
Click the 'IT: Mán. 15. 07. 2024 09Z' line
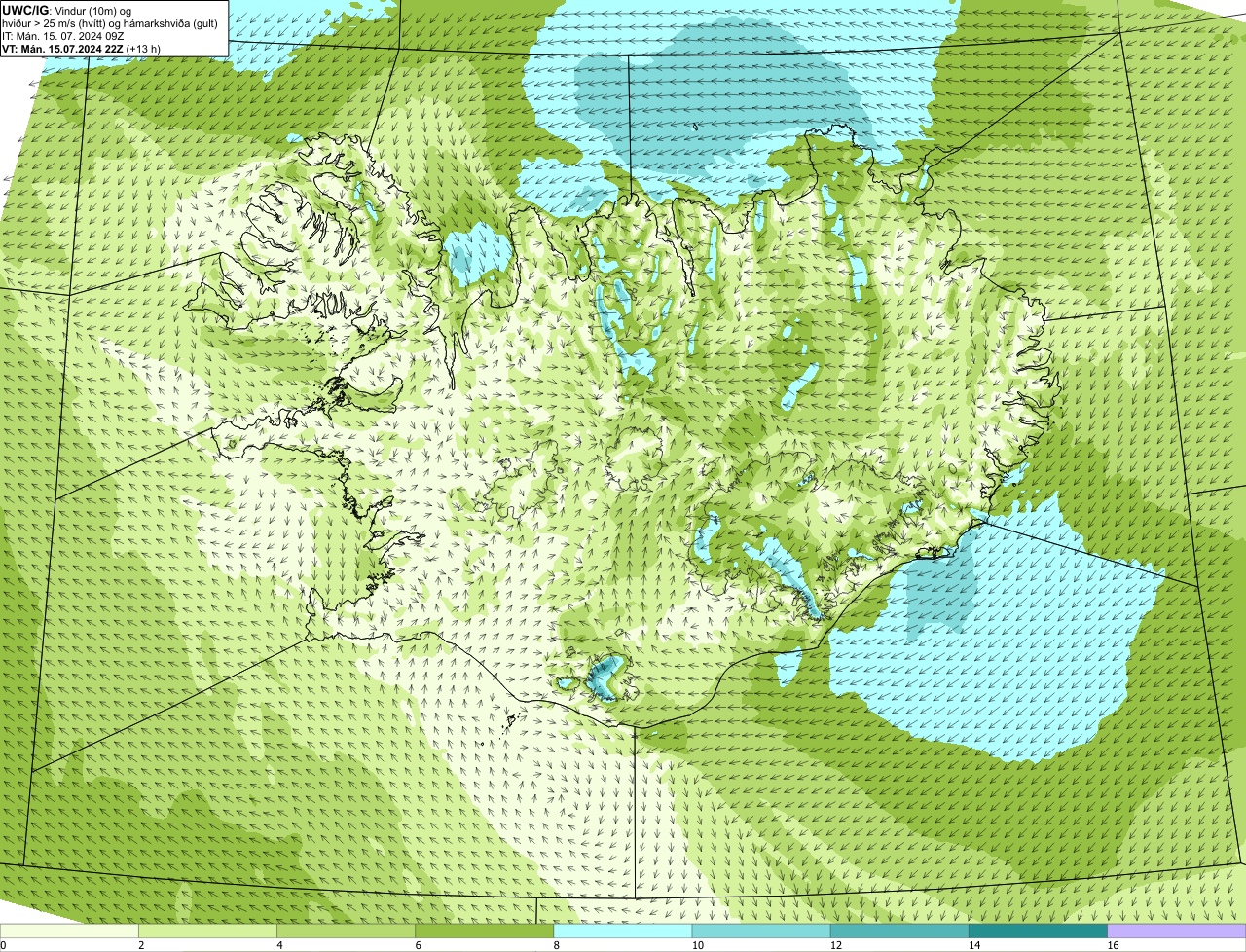pos(62,35)
